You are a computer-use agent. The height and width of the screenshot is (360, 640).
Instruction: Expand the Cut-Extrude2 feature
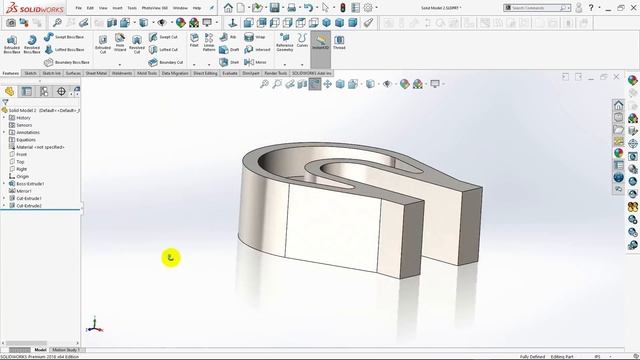[4, 206]
